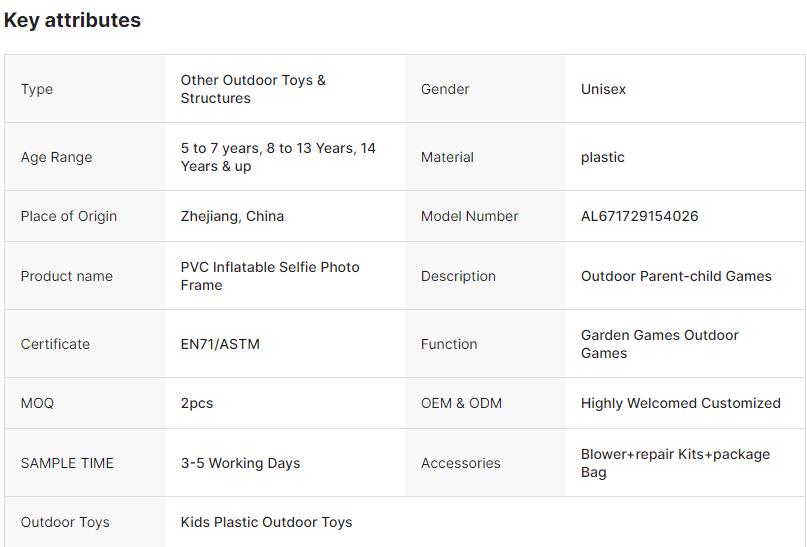The width and height of the screenshot is (807, 547).
Task: Click "Highly Welcomed Customized" value
Action: [x=680, y=403]
